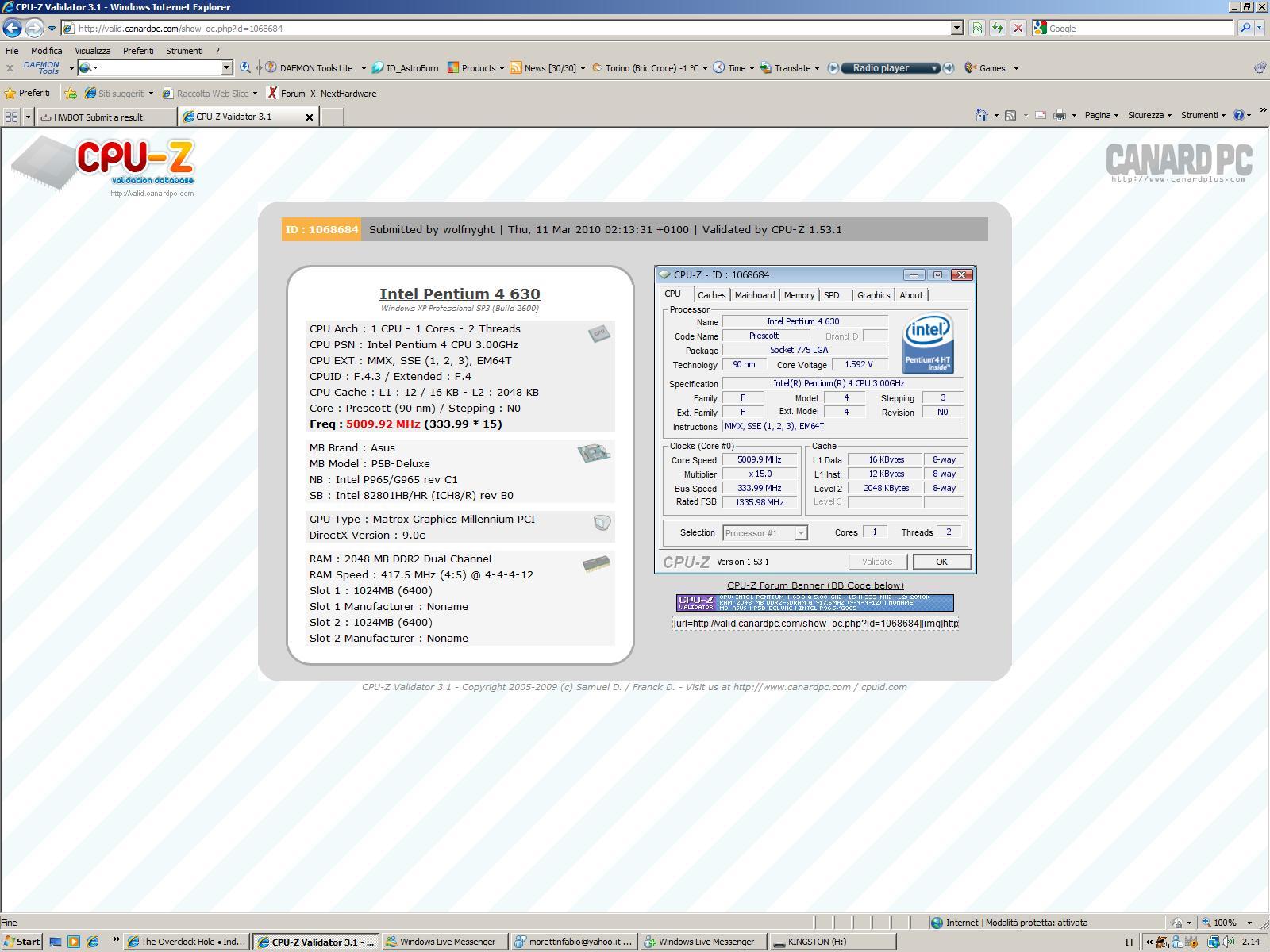Add to favorites bar star icon
Screen dimensions: 1270x952
[71, 93]
